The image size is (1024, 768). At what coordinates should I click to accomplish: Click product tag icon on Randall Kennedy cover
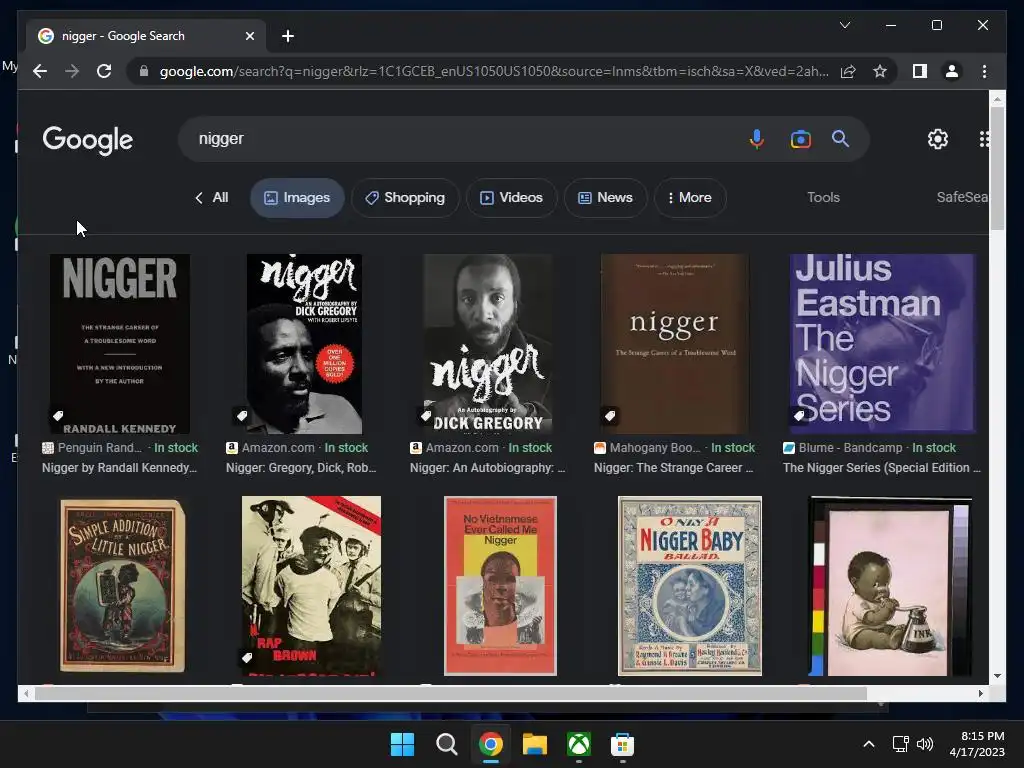pos(58,415)
